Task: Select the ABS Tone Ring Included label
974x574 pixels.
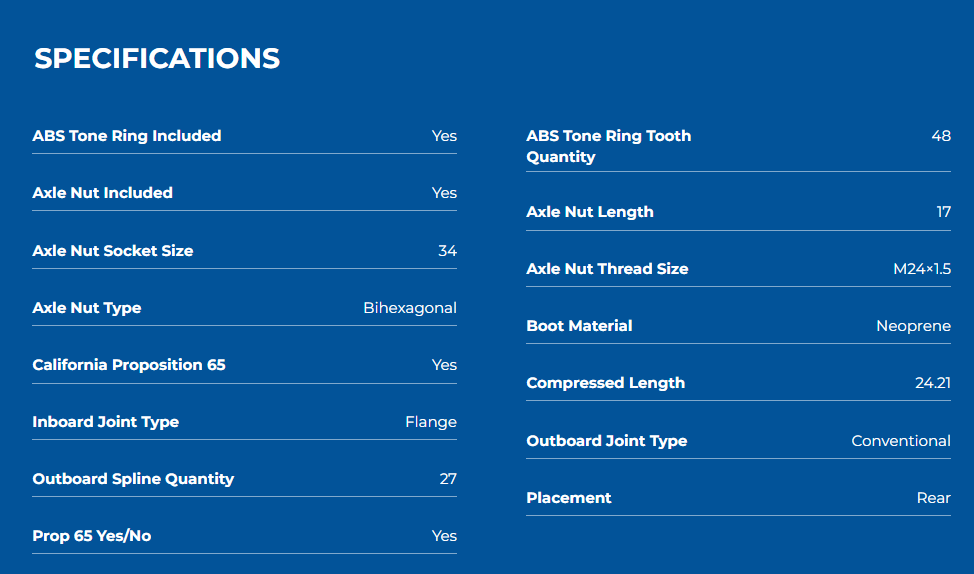Action: coord(127,135)
